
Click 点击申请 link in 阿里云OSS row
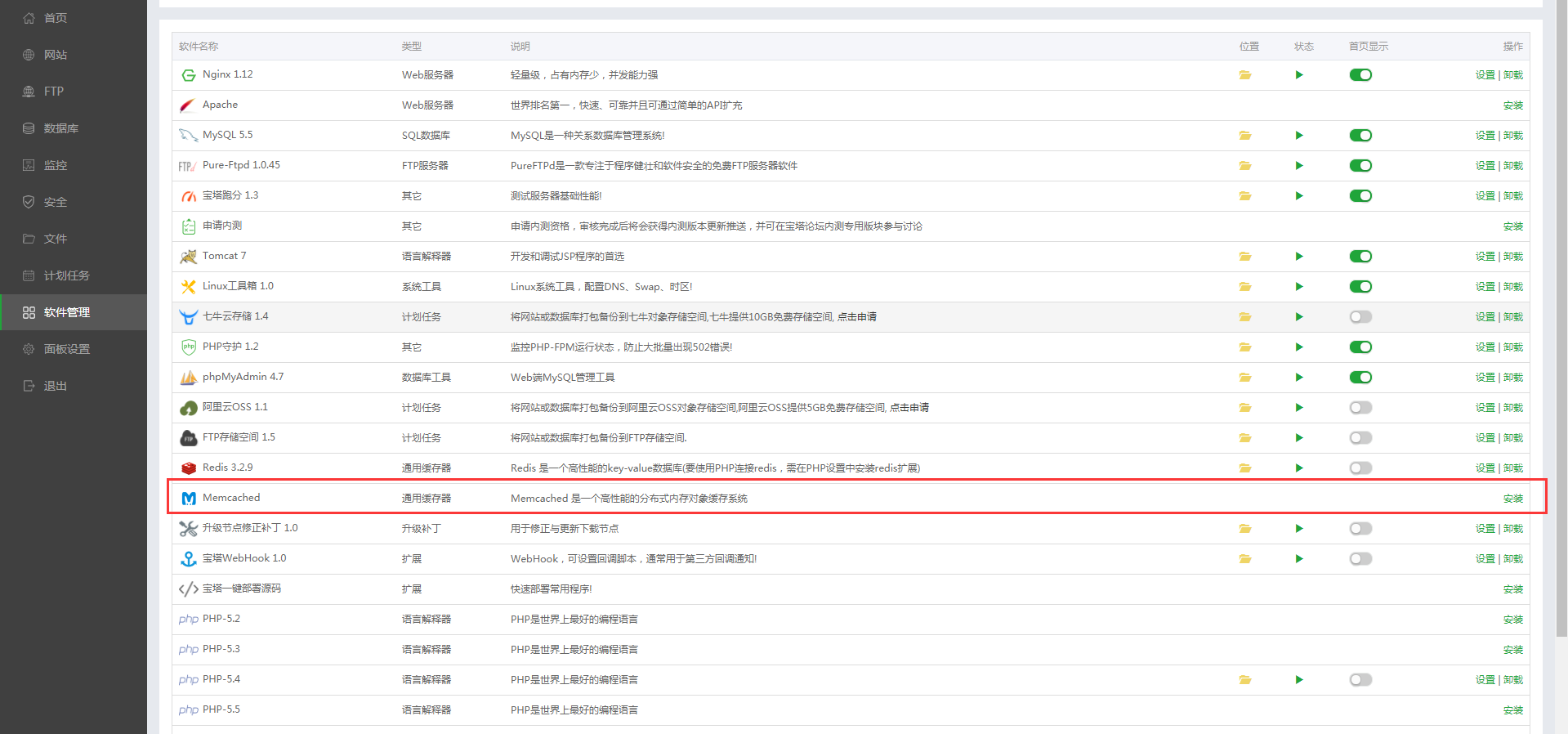(909, 408)
